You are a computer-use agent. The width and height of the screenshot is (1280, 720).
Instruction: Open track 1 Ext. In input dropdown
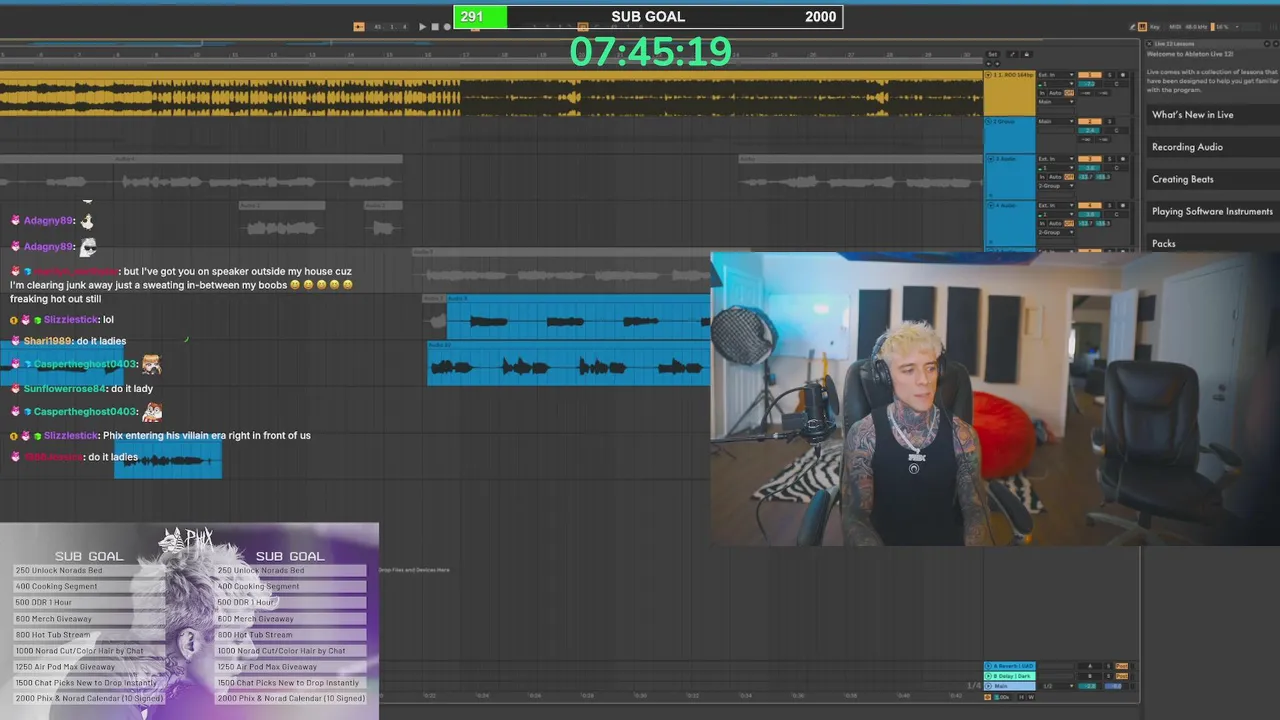click(1056, 75)
